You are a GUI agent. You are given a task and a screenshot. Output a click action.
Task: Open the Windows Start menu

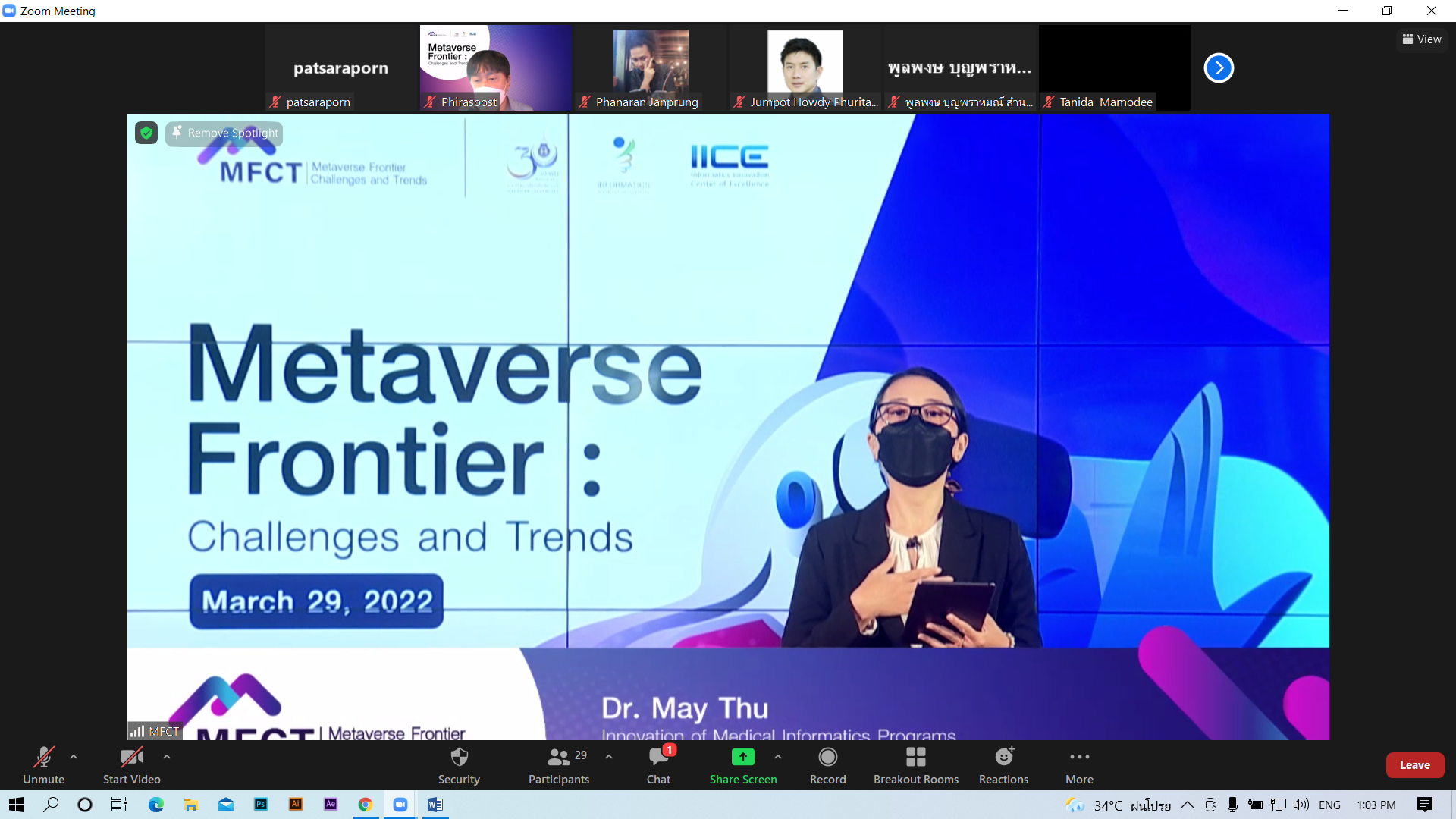(x=17, y=805)
